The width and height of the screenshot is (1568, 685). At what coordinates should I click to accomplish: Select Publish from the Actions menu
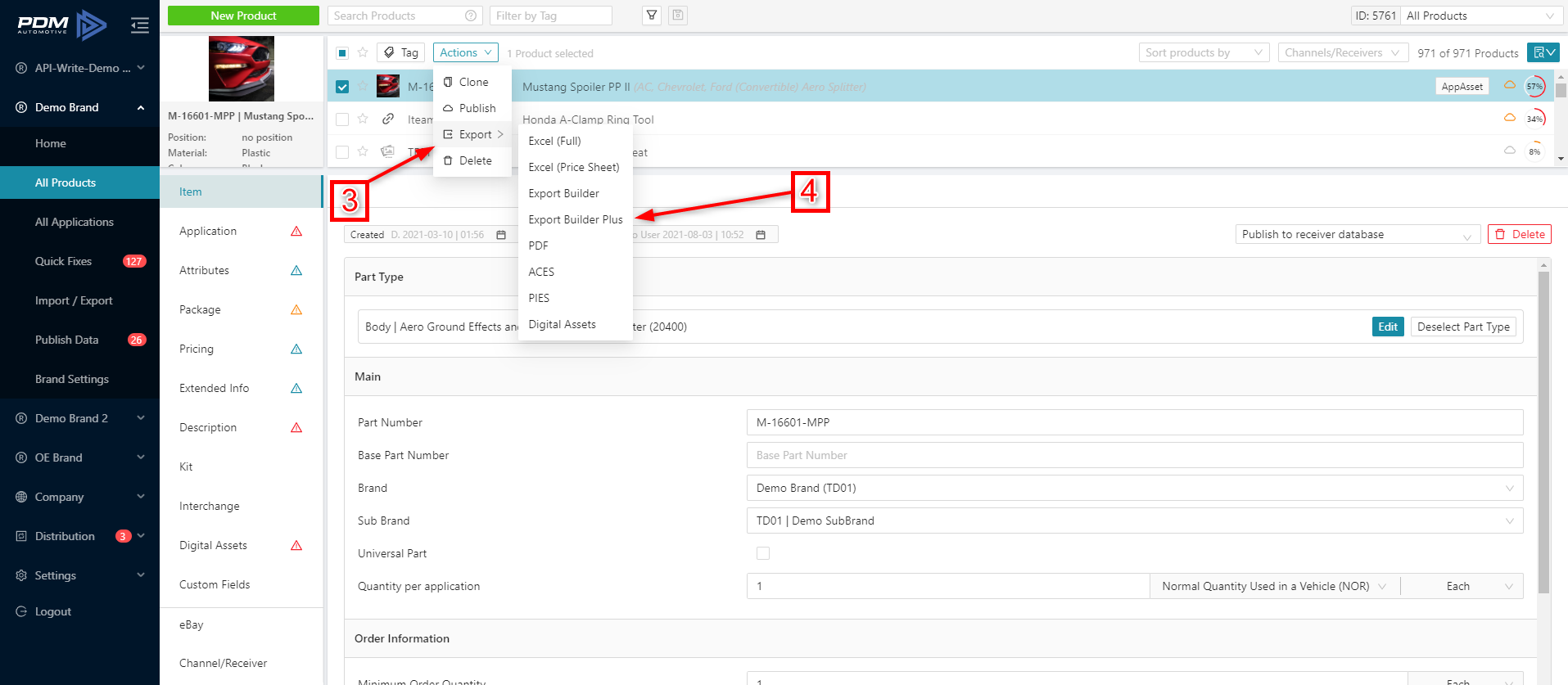point(472,108)
